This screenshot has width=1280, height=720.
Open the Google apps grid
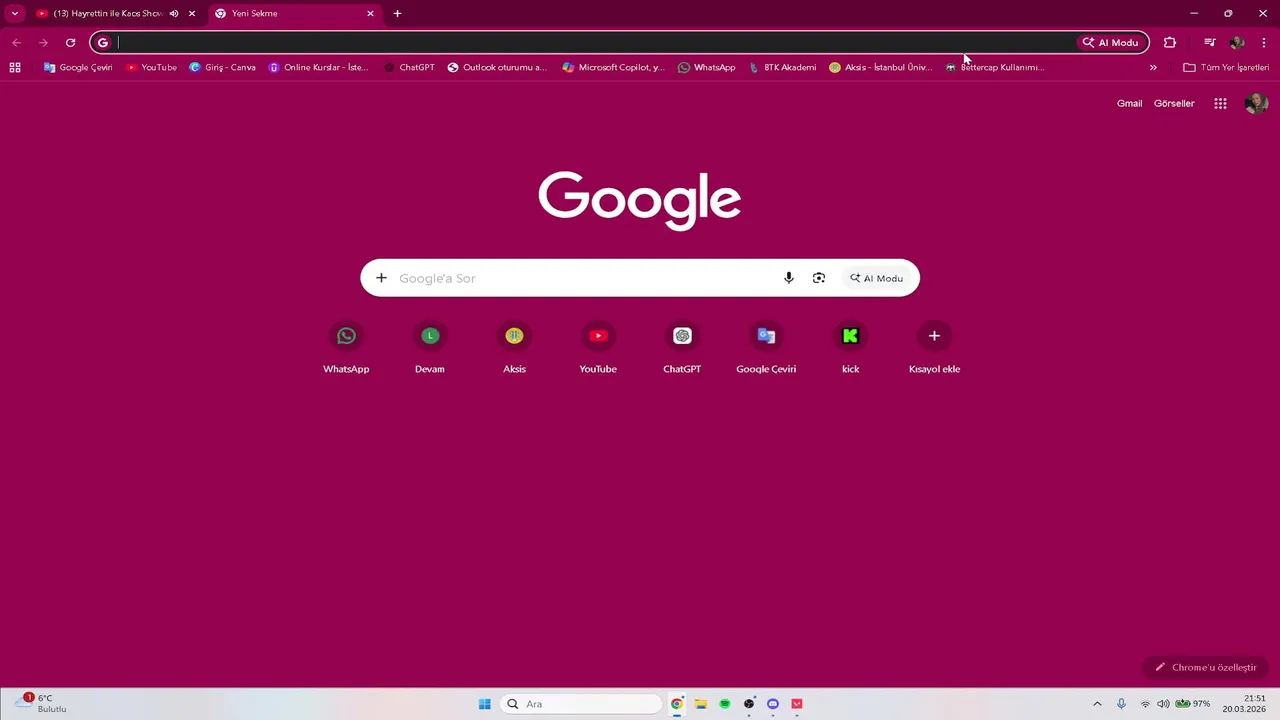1220,103
